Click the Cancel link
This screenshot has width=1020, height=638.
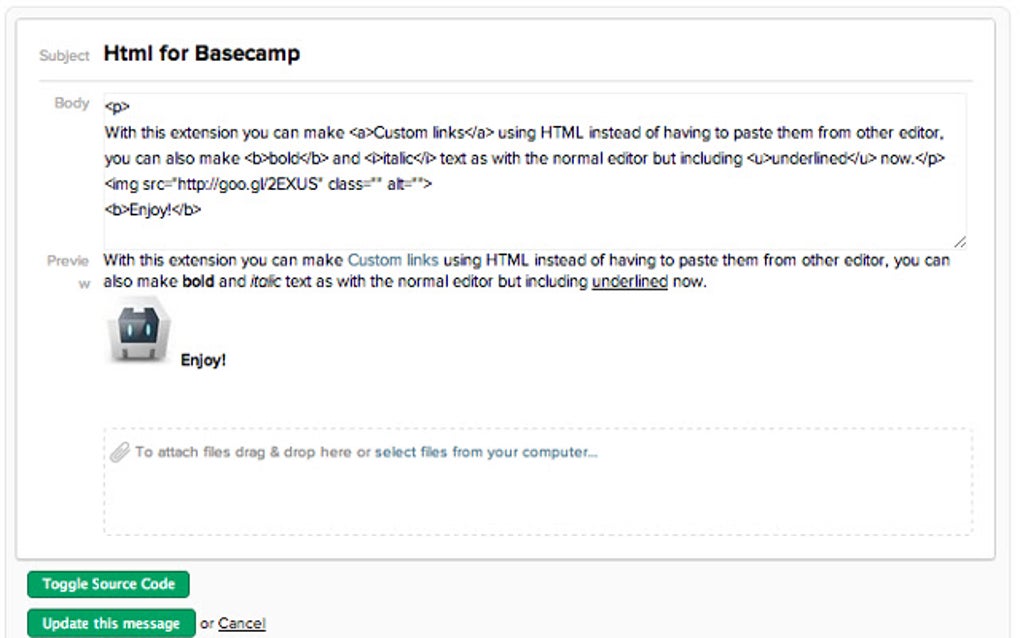[x=243, y=622]
